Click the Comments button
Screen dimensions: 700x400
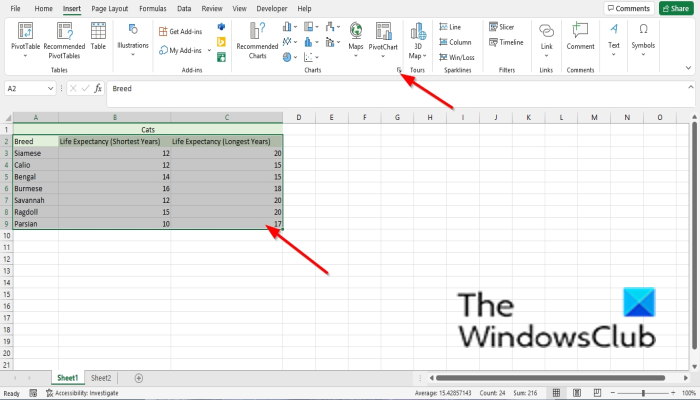[629, 8]
